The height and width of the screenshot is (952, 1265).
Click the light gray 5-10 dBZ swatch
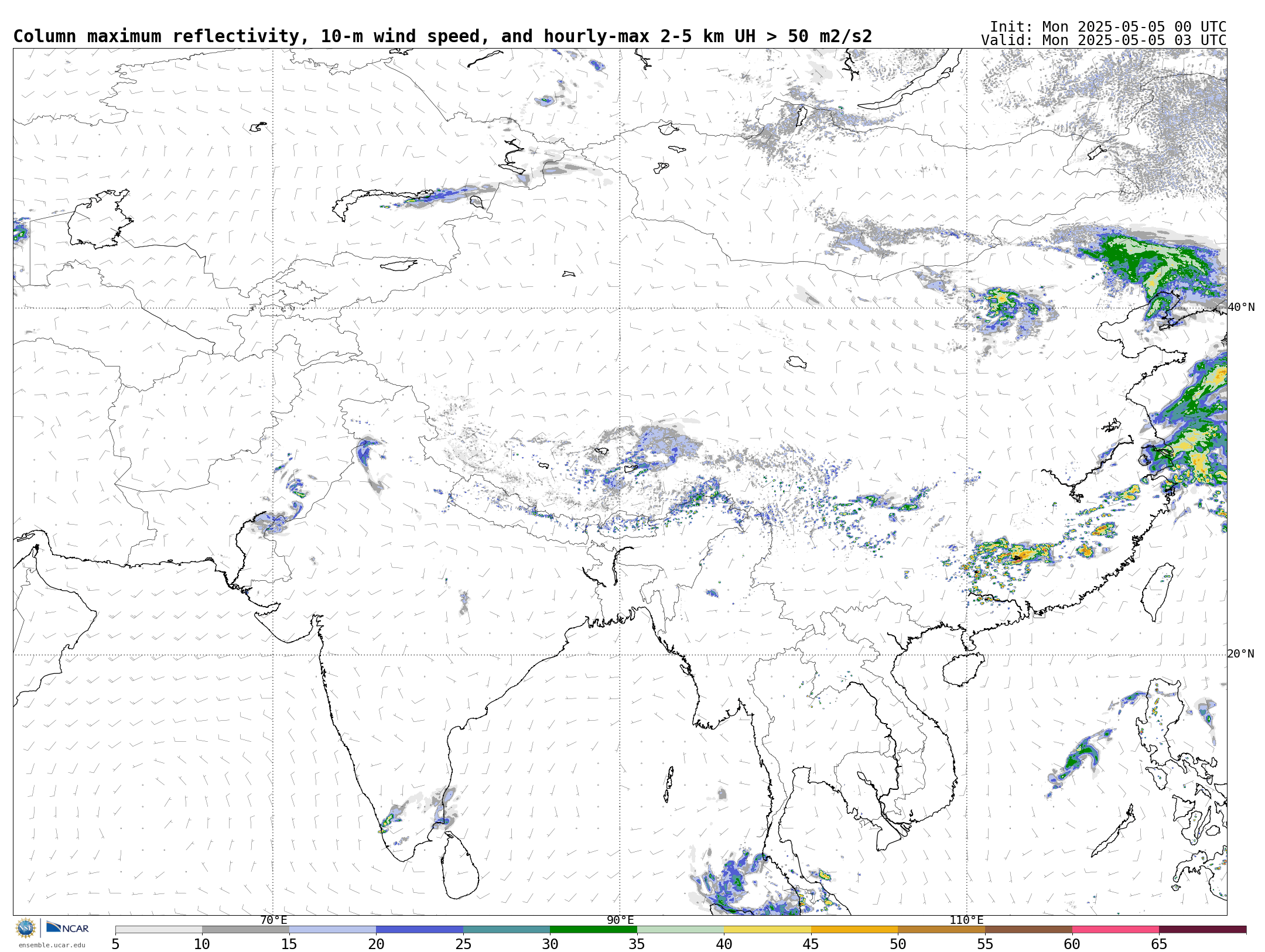[x=159, y=930]
